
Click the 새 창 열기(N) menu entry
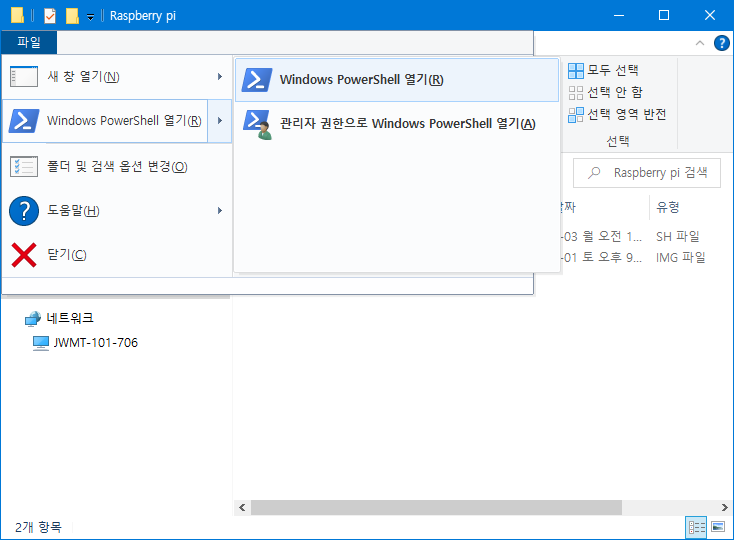coord(117,77)
